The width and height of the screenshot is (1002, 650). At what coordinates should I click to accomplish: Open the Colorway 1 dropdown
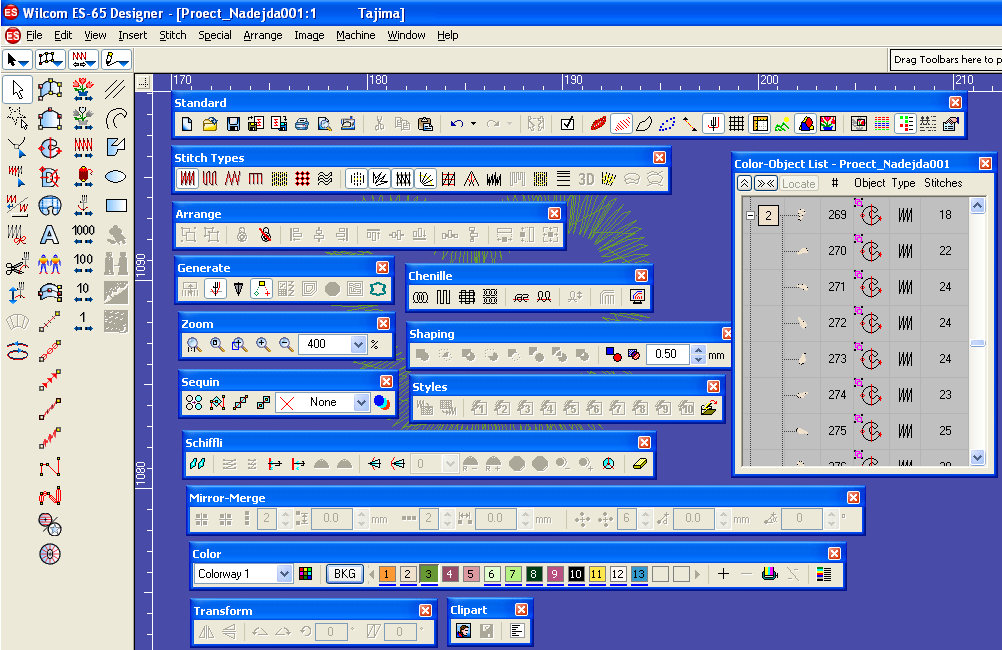point(284,574)
